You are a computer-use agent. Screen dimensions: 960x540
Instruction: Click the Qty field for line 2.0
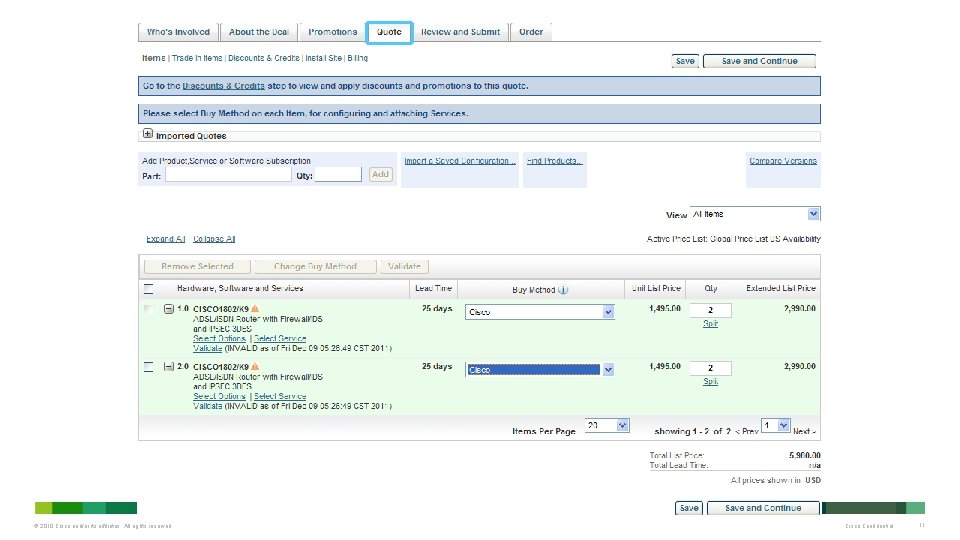[x=710, y=369]
